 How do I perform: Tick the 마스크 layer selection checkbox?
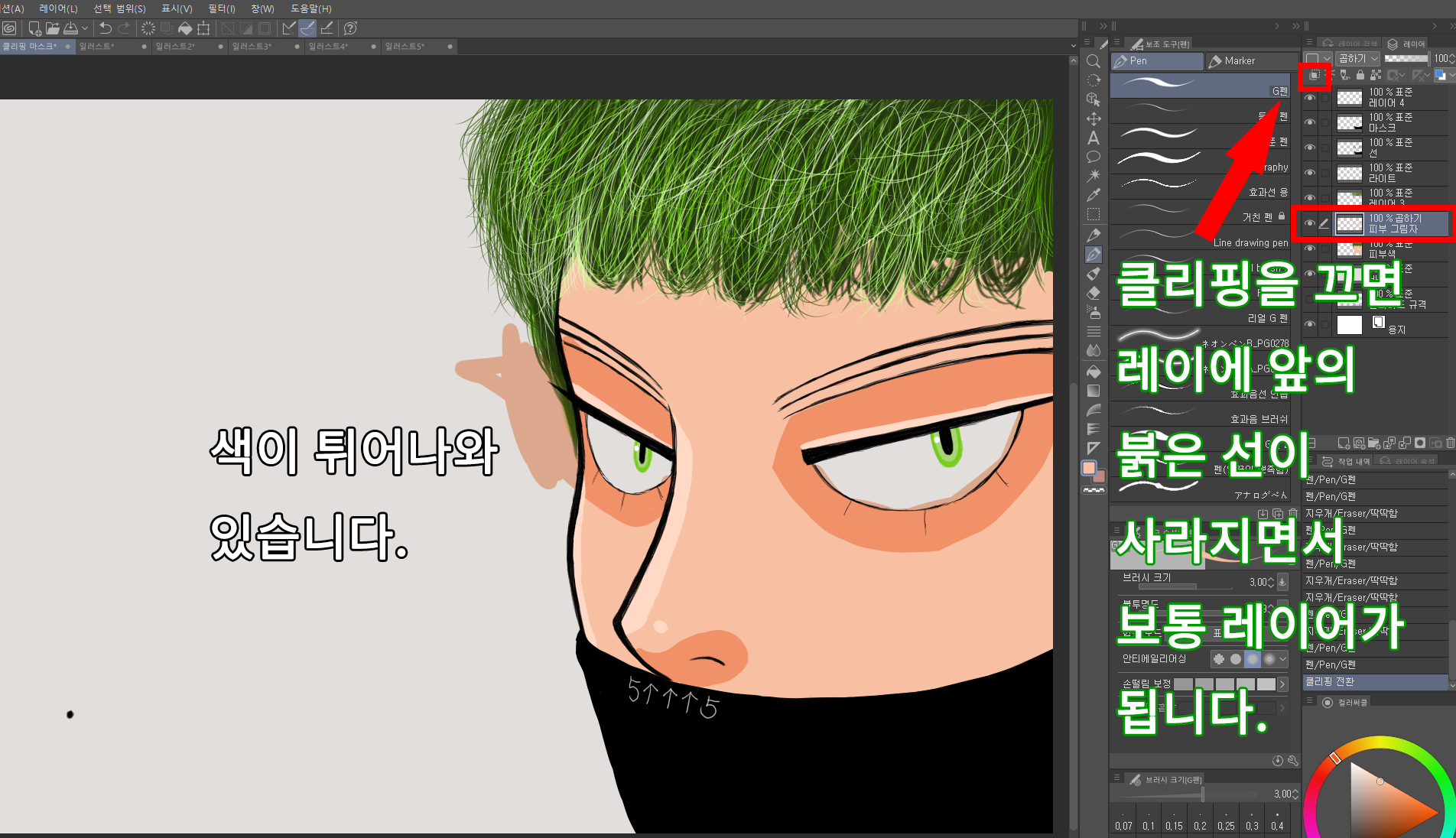click(x=1324, y=122)
